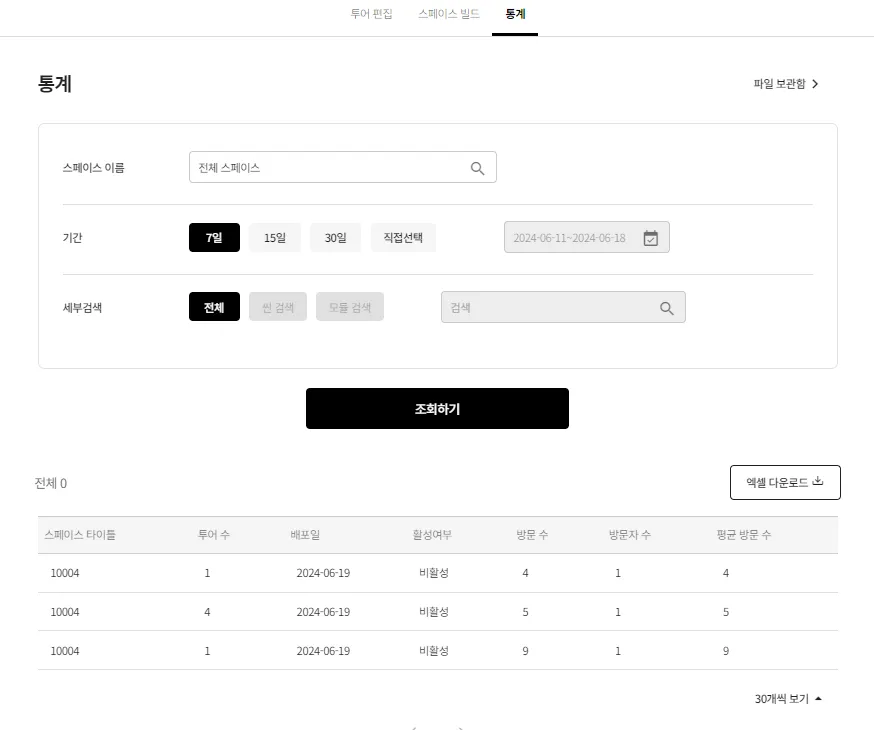
Task: Select 전체 under 세부검색
Action: (214, 306)
